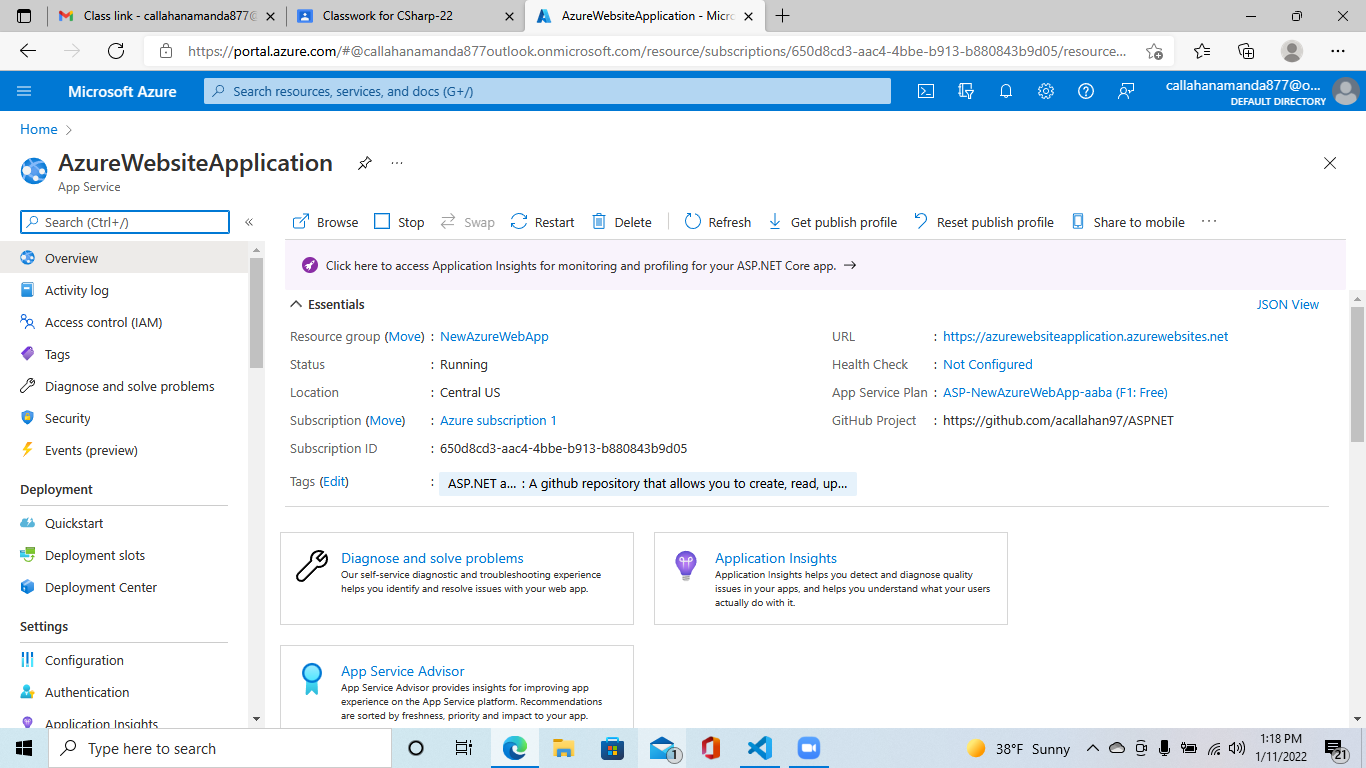This screenshot has width=1366, height=768.
Task: Open File Explorer from taskbar
Action: point(563,748)
